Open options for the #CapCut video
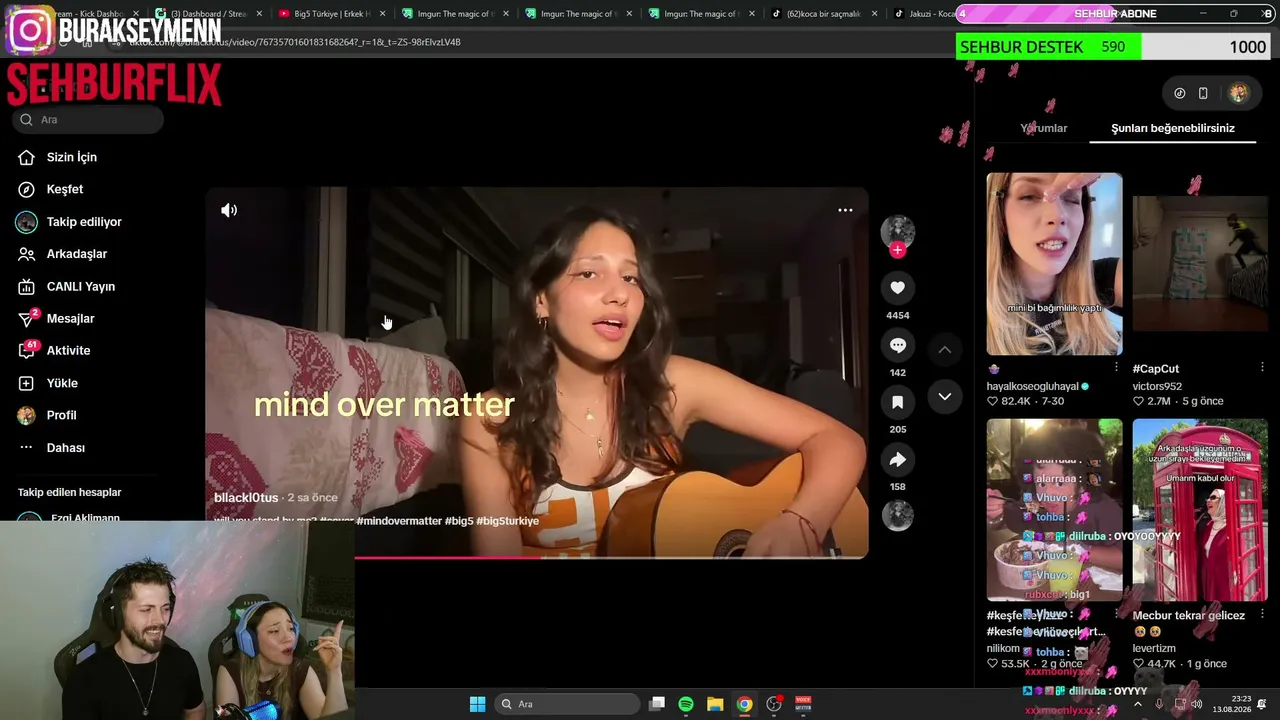The width and height of the screenshot is (1280, 720). point(1262,368)
